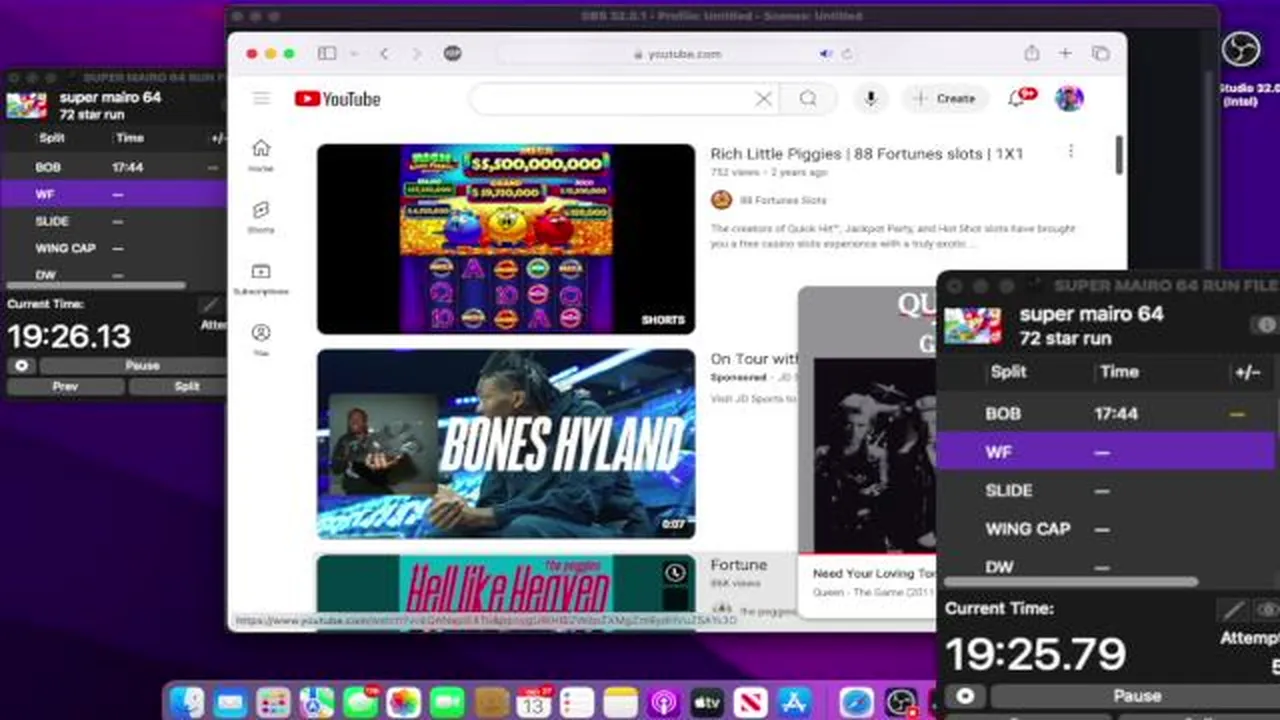The image size is (1280, 720).
Task: Click the toggle beside super mairo 64 title
Action: pos(1266,325)
